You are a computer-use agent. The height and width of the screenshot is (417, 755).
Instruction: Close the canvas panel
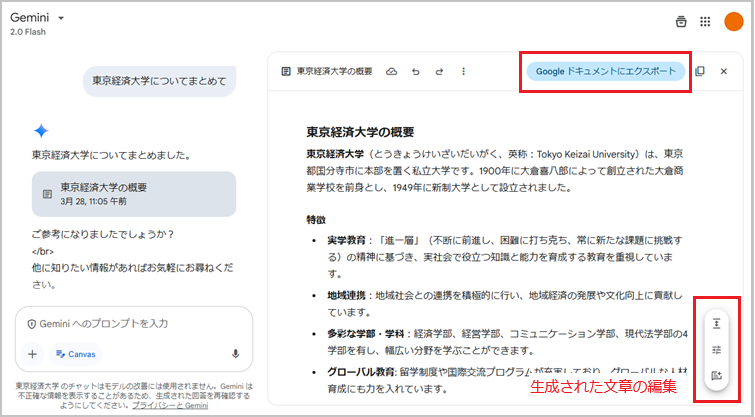(x=723, y=71)
